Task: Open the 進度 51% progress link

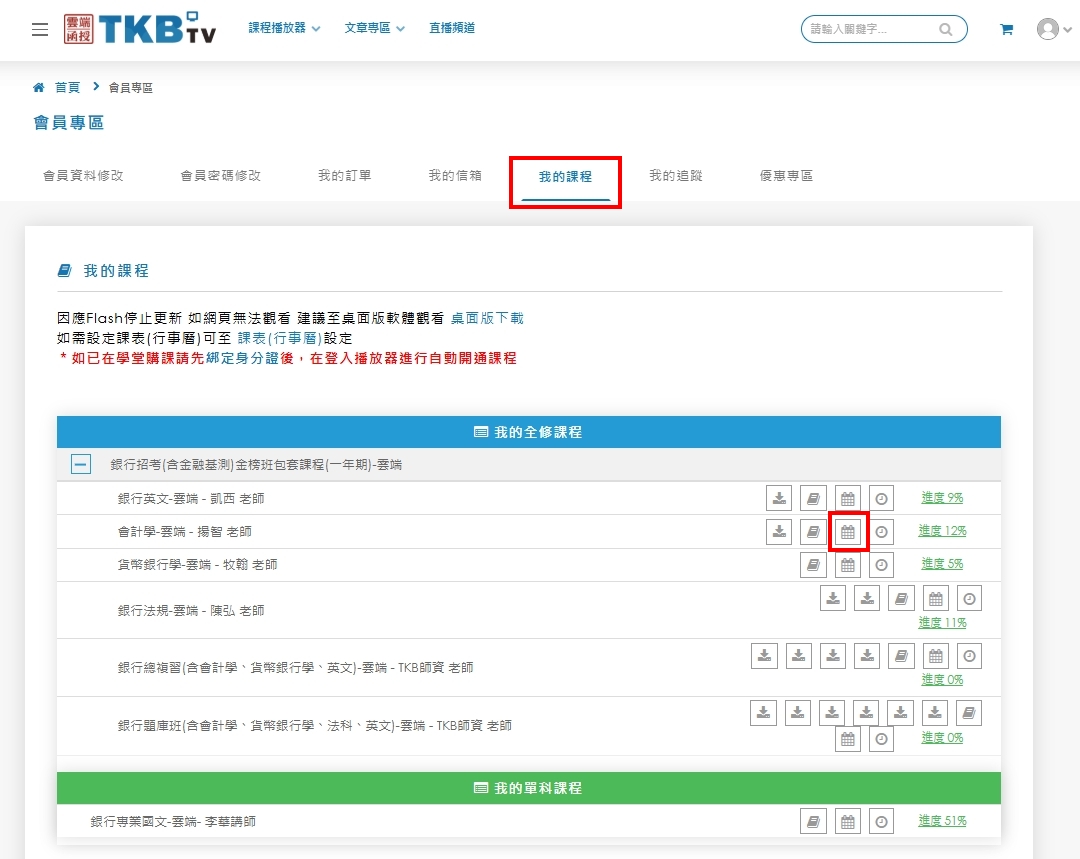Action: 942,821
